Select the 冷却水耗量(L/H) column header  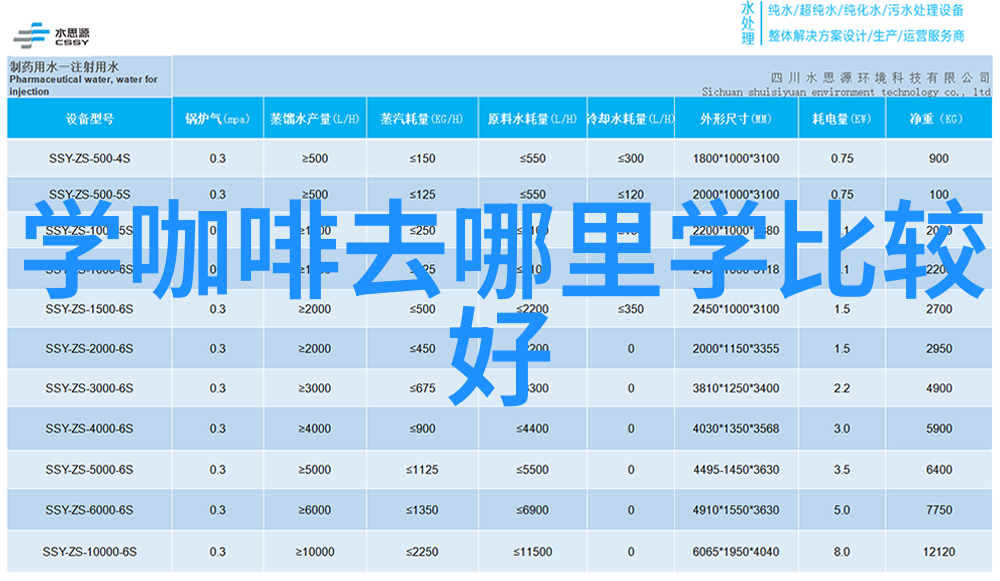(630, 119)
